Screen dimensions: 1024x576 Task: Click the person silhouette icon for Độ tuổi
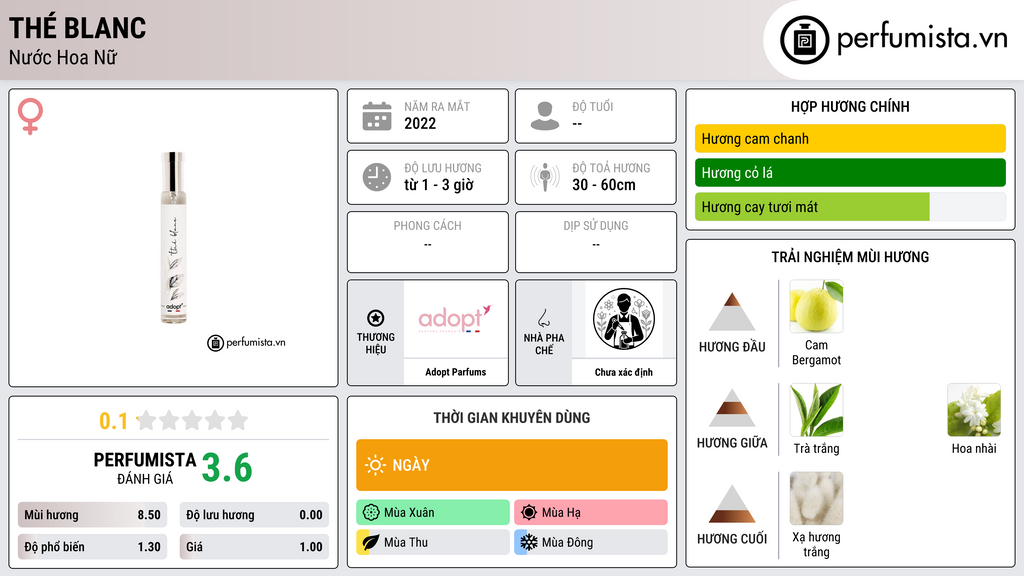click(x=545, y=116)
